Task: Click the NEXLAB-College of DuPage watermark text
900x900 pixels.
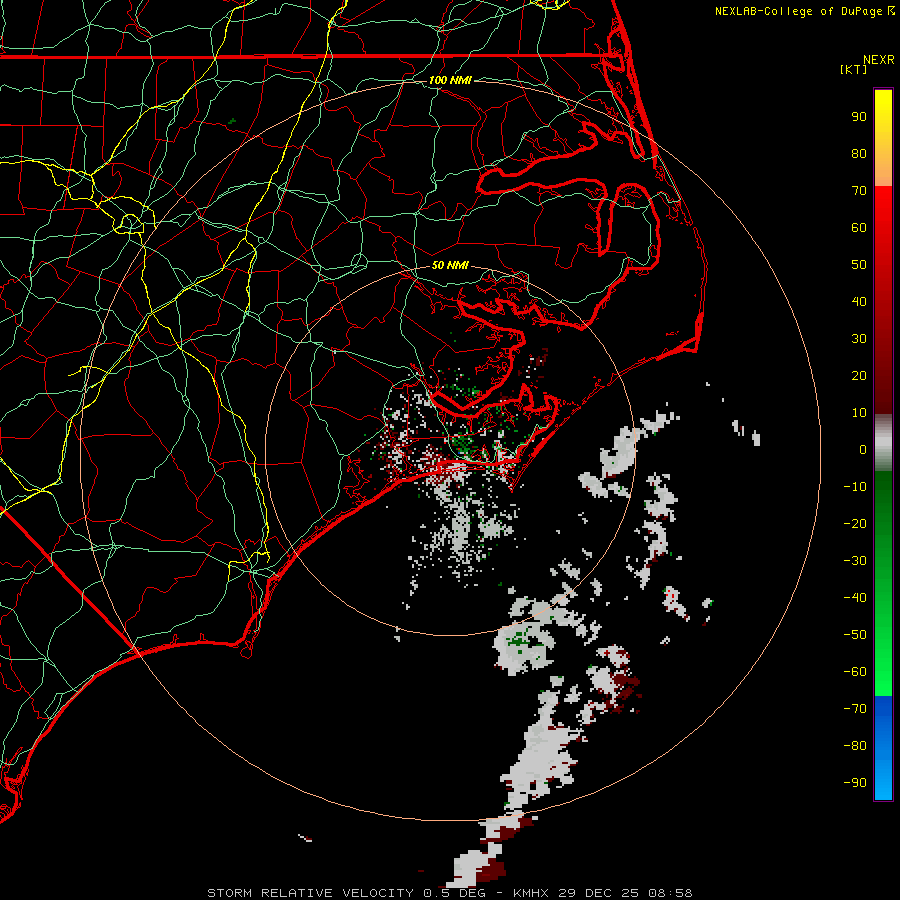Action: click(x=804, y=11)
